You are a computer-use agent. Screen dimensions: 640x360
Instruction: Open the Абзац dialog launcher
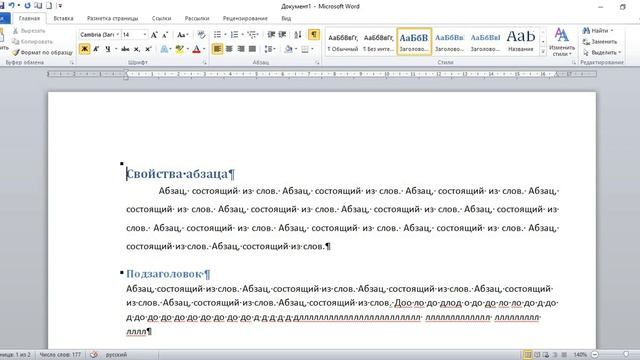click(x=317, y=62)
